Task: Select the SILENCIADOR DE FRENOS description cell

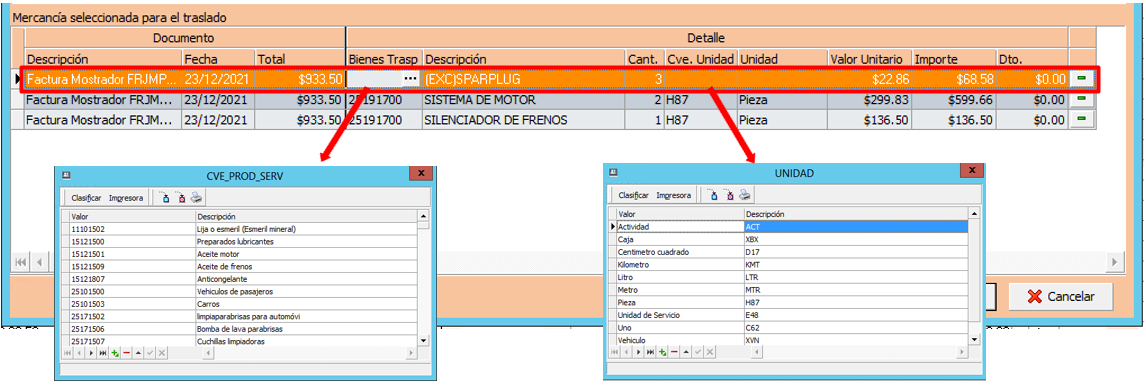Action: coord(523,120)
